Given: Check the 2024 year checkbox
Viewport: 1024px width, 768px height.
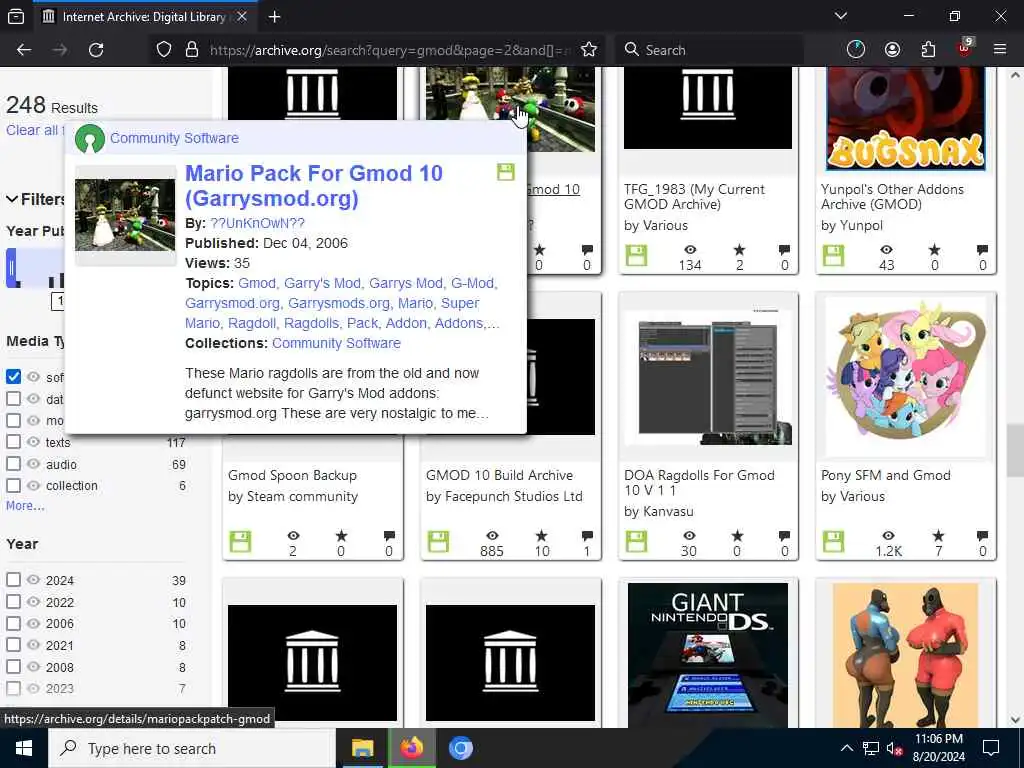Looking at the screenshot, I should (x=13, y=580).
